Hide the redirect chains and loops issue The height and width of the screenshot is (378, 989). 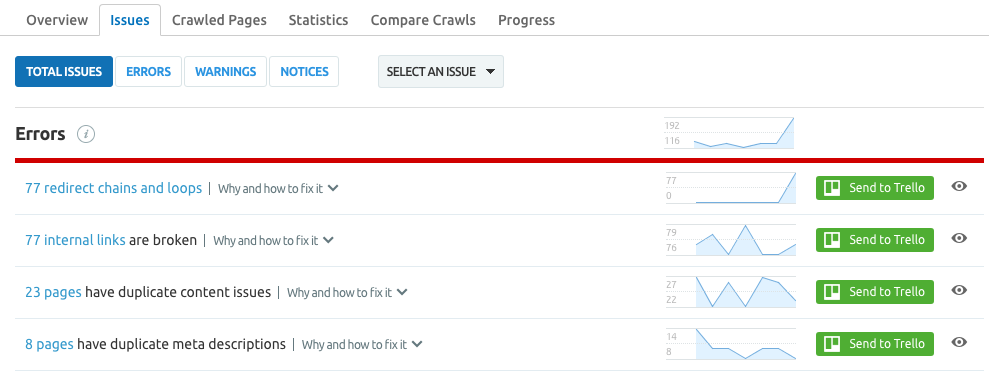959,186
